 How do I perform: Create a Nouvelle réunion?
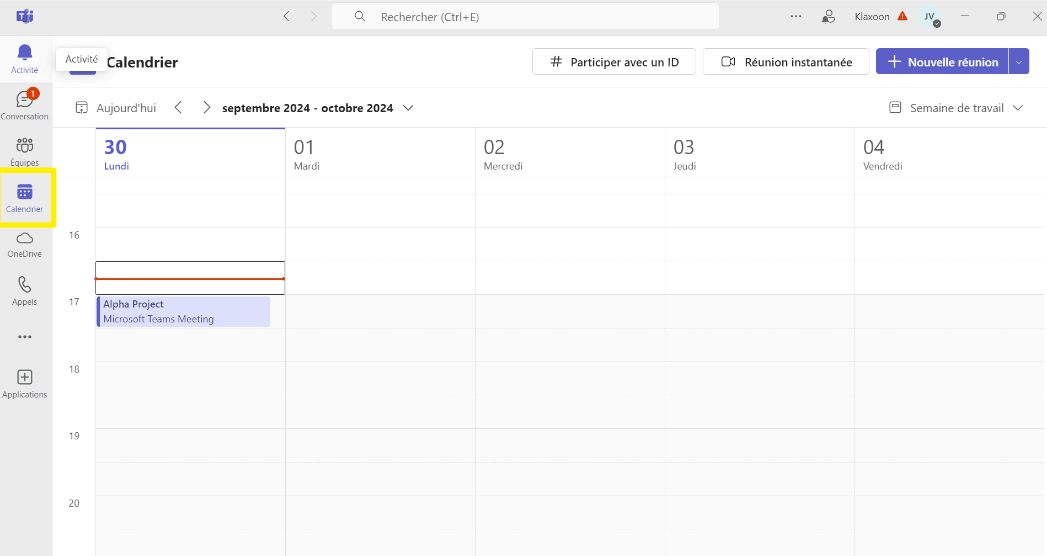[942, 62]
